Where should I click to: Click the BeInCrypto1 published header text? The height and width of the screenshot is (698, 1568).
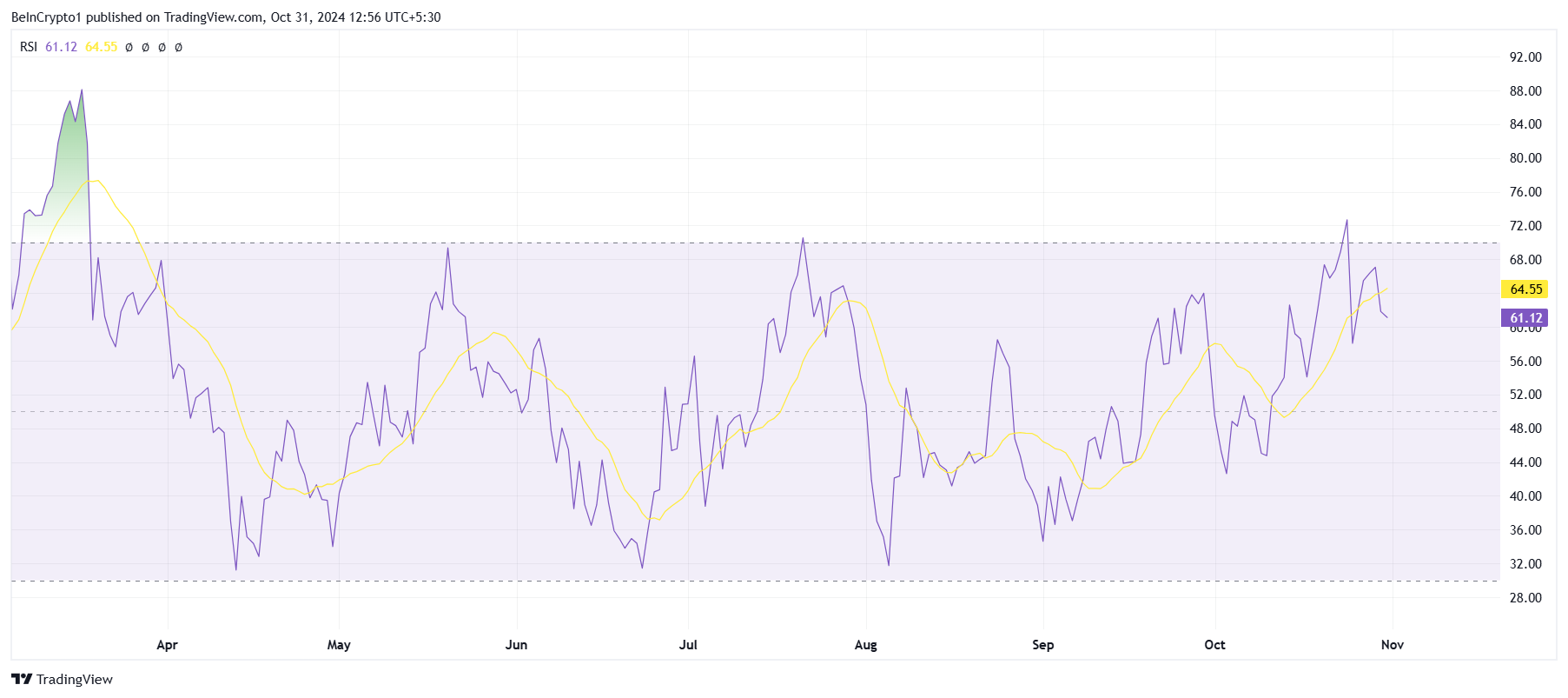pyautogui.click(x=226, y=17)
